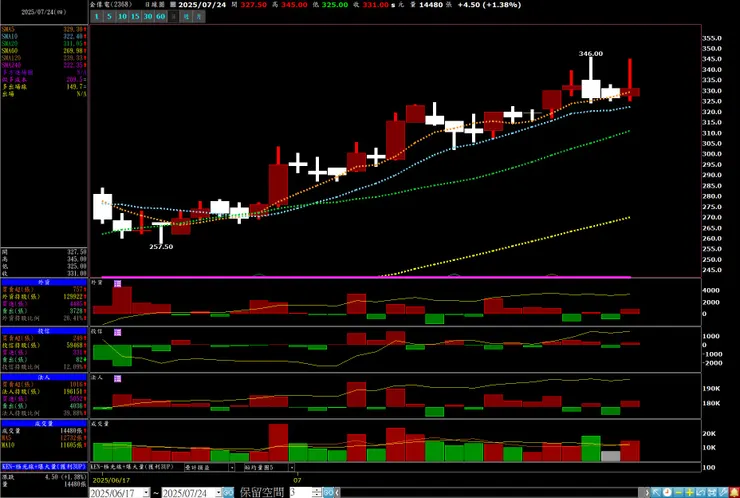Click the arrow pointer tool icon

(x=656, y=492)
